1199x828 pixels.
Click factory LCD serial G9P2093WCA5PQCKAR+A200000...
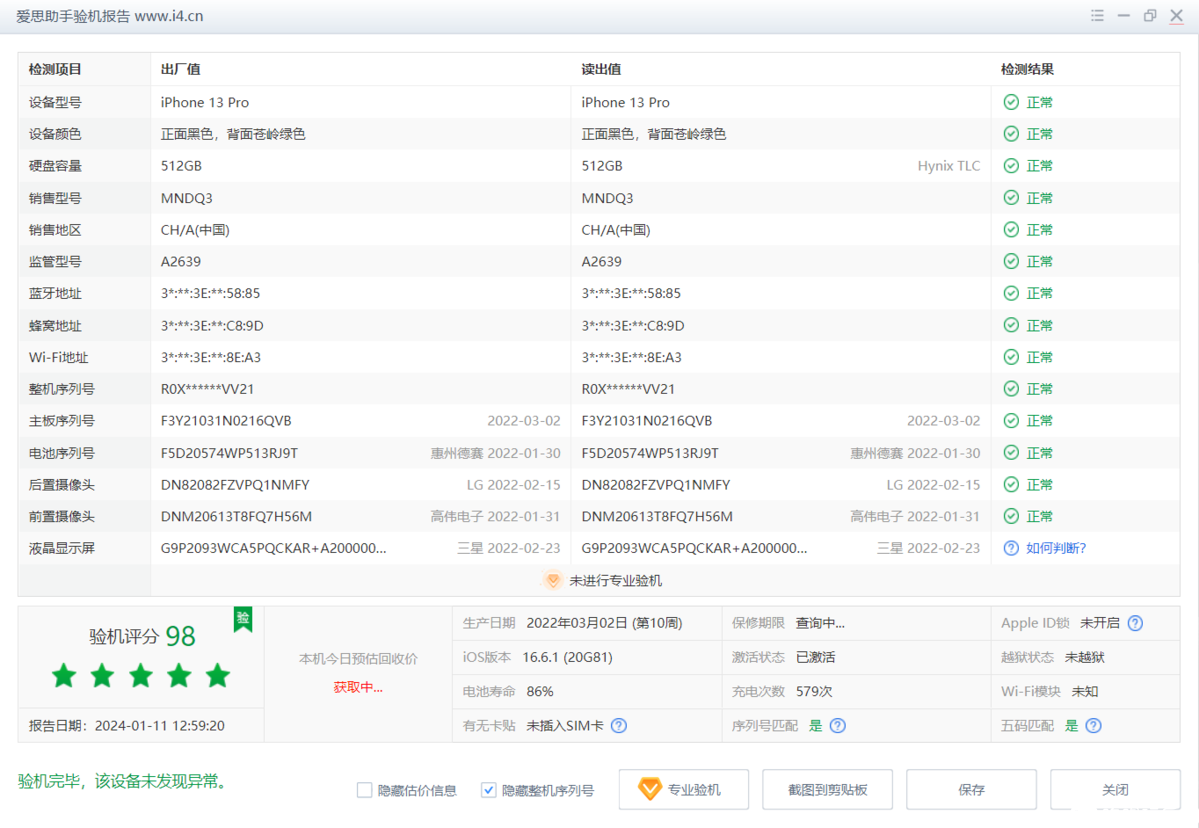pos(274,548)
